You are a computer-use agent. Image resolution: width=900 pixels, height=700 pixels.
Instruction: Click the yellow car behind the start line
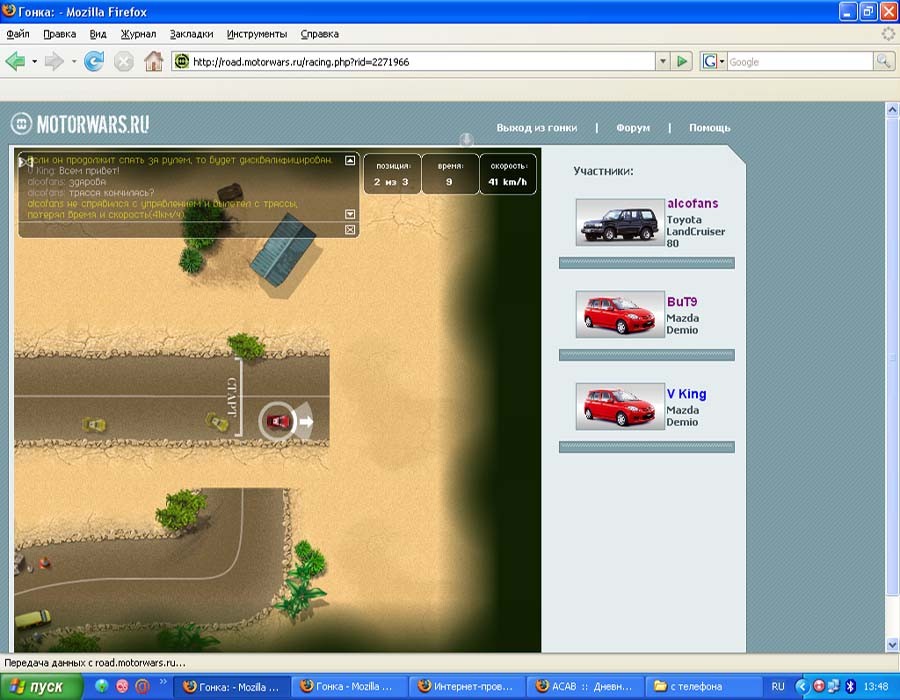coord(218,422)
